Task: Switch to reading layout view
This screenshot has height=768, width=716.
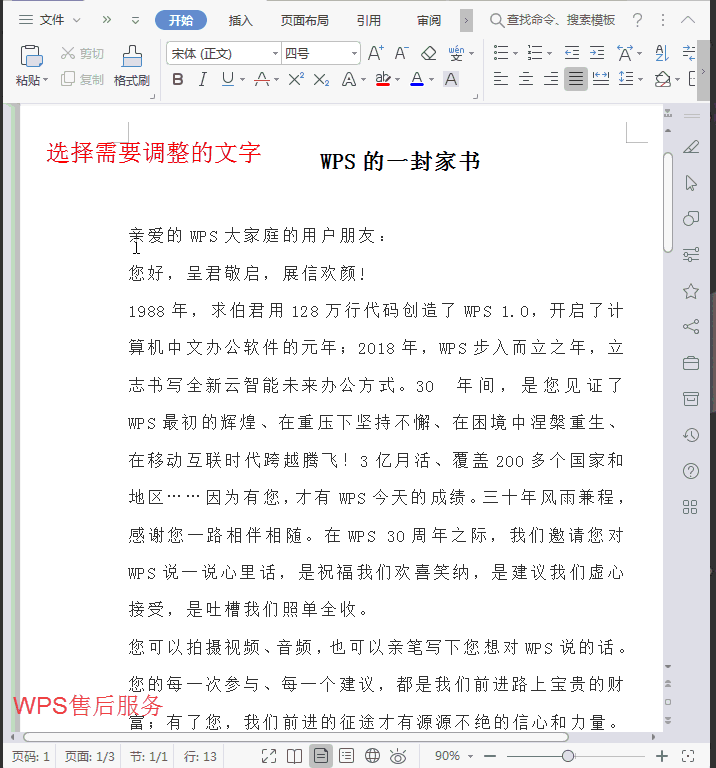Action: click(294, 756)
